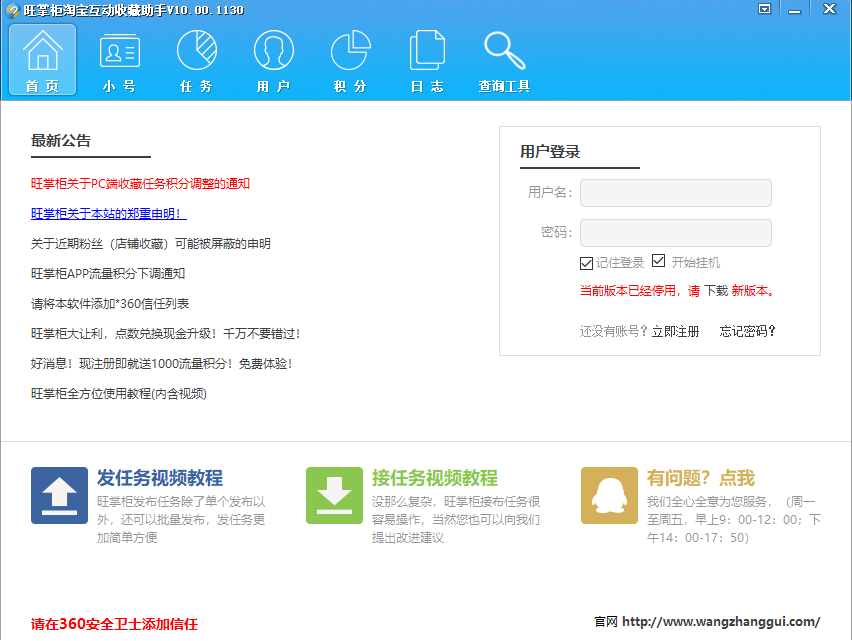Screen dimensions: 852x641
Task: Click the 请在360安全卫士添加信任 red text
Action: [x=114, y=624]
